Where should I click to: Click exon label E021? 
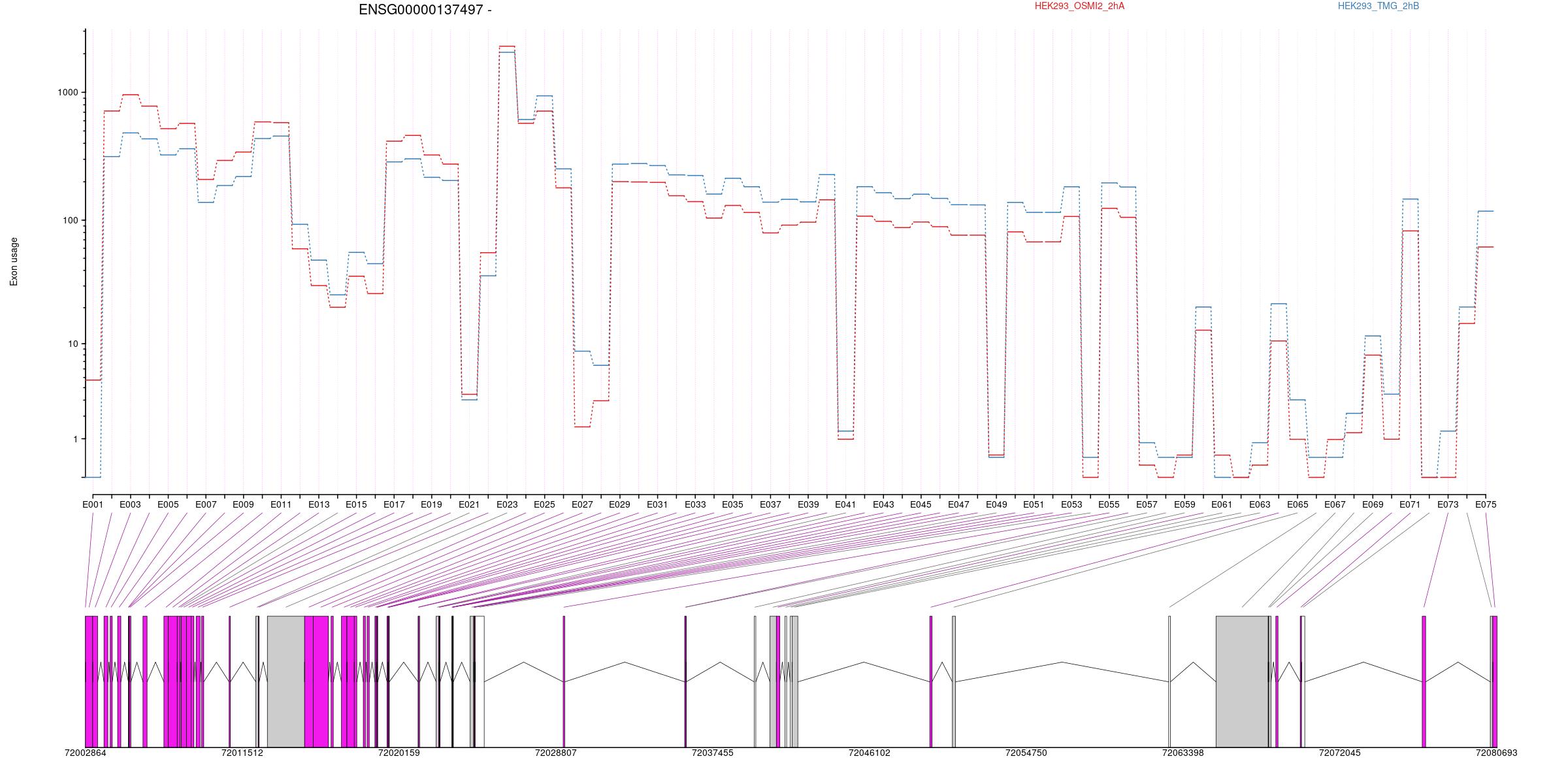pos(469,504)
